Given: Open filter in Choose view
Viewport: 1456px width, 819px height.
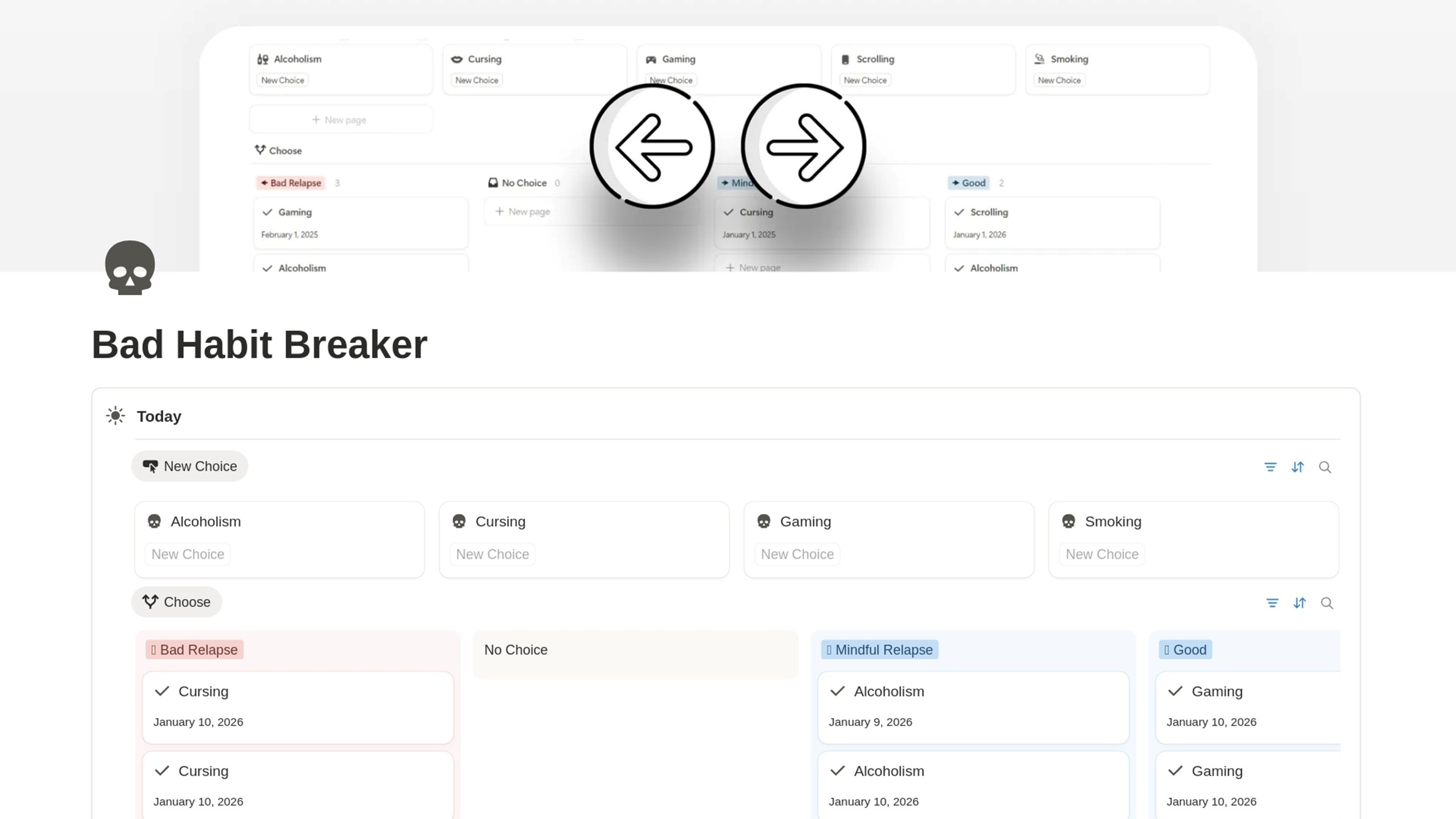Looking at the screenshot, I should pos(1272,603).
